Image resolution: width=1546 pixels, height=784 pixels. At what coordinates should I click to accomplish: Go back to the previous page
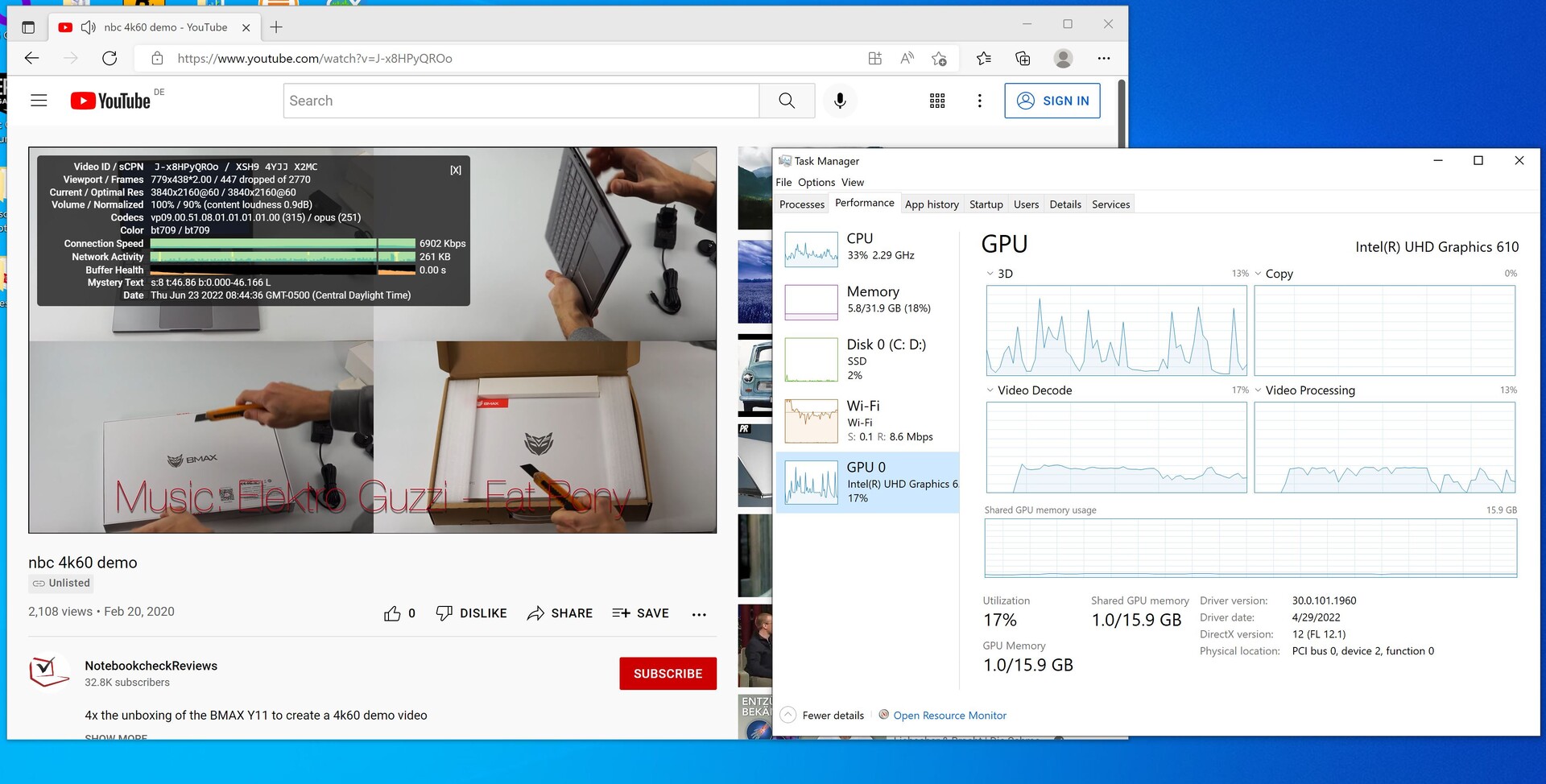tap(31, 58)
